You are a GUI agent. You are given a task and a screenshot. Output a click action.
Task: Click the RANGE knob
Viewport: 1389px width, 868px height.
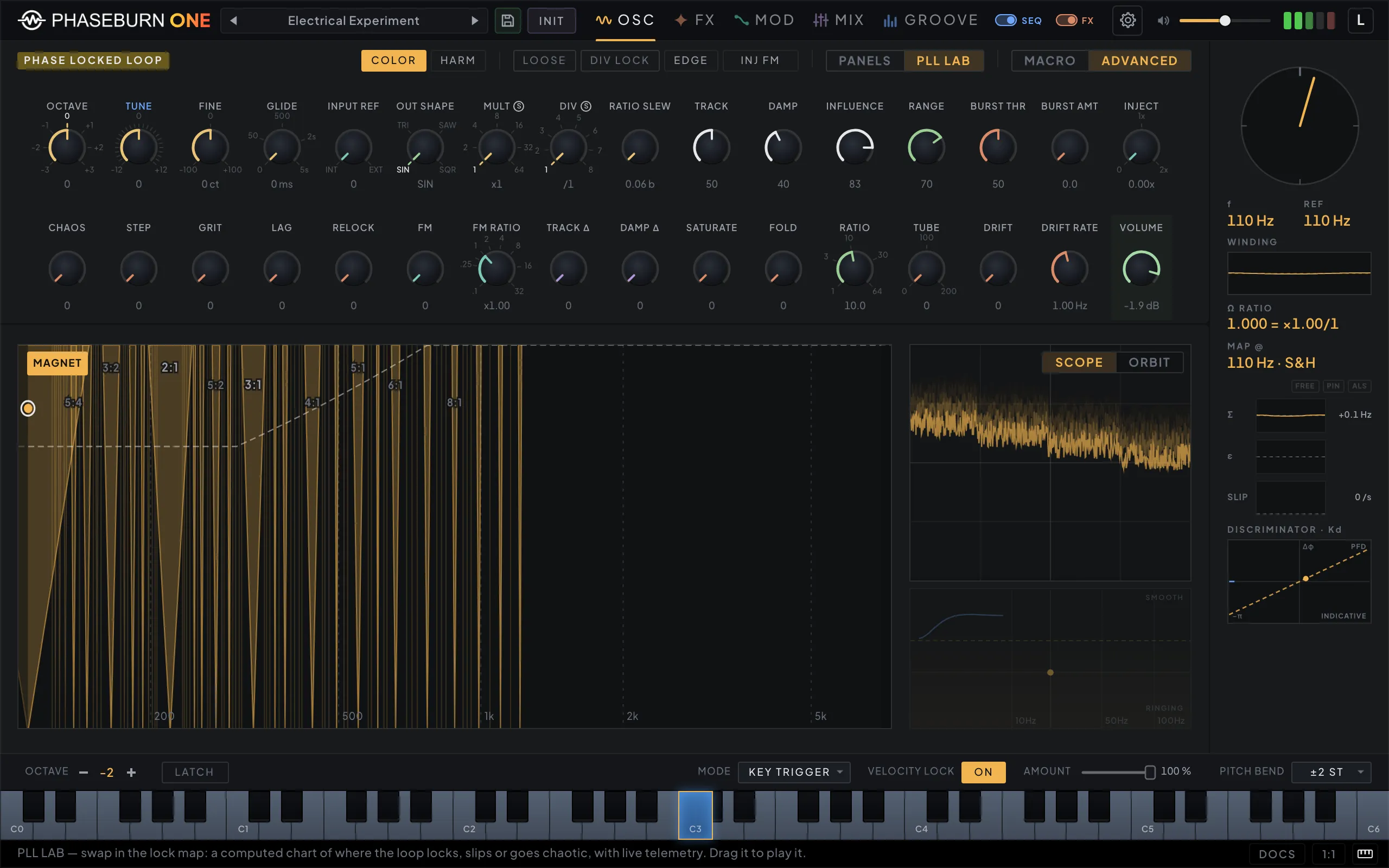click(x=926, y=147)
